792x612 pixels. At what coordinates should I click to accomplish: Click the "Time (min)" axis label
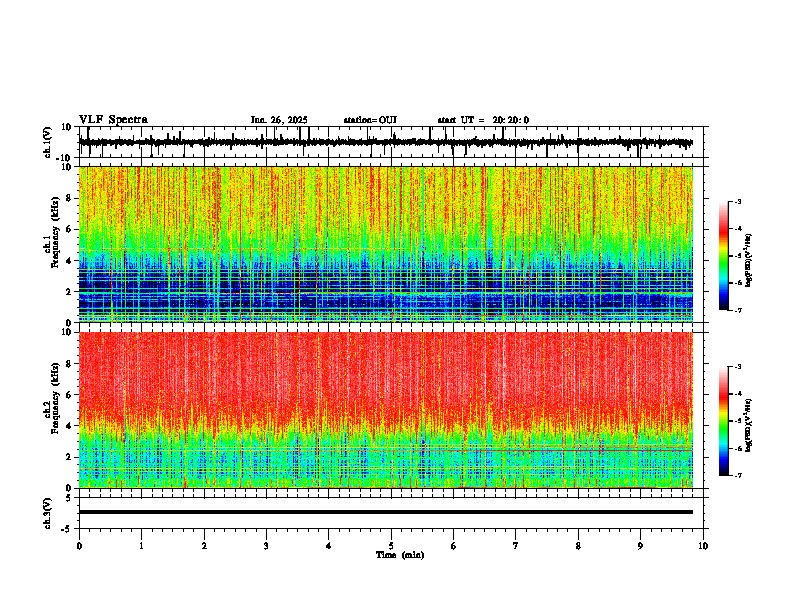pyautogui.click(x=400, y=555)
